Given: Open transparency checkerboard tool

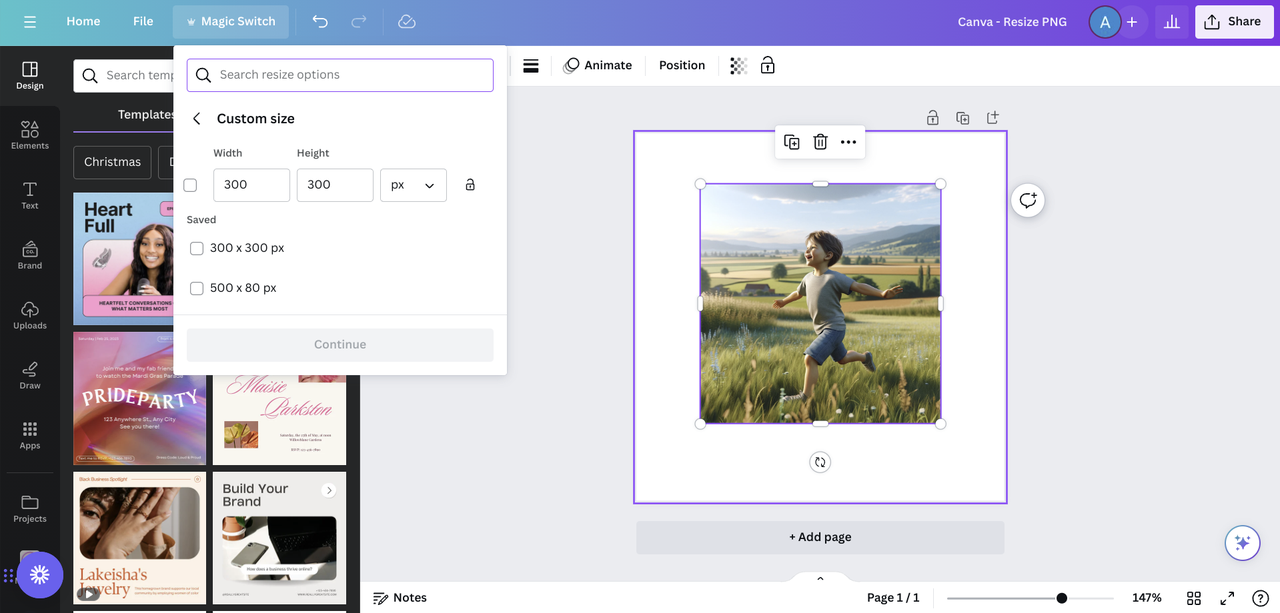Looking at the screenshot, I should [x=738, y=65].
